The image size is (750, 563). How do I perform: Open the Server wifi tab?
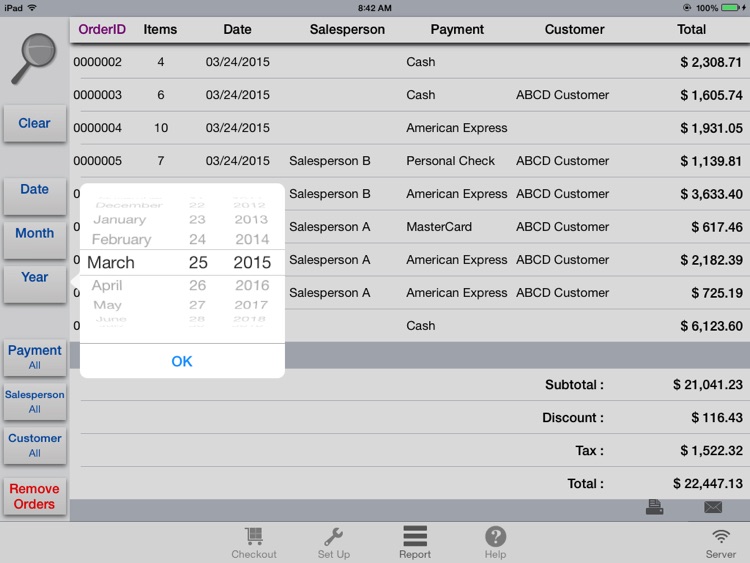[x=720, y=544]
